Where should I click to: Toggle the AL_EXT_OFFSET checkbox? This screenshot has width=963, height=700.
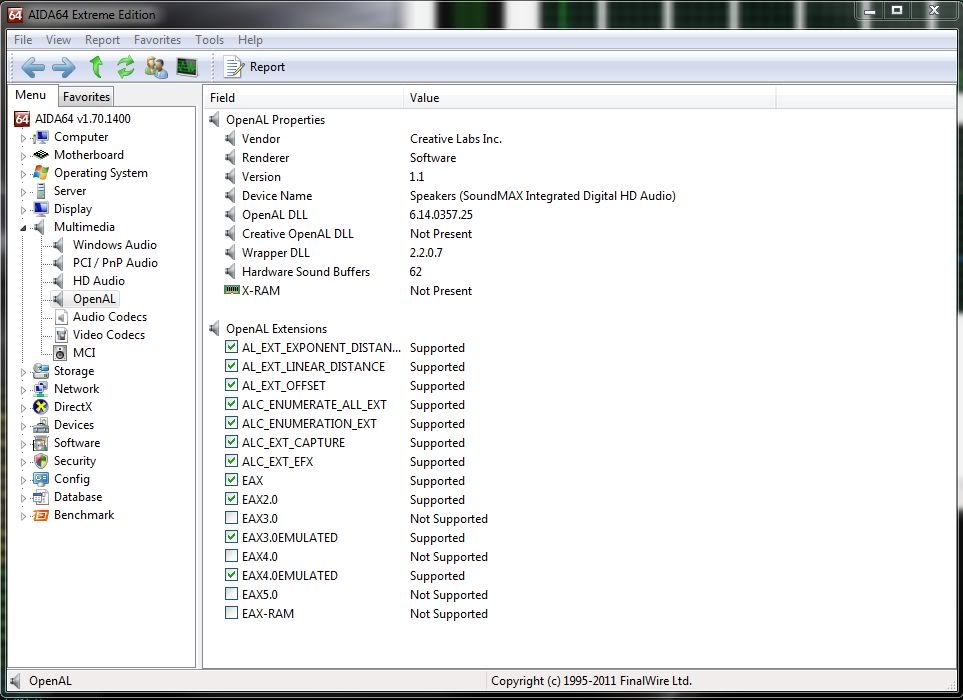(x=231, y=385)
